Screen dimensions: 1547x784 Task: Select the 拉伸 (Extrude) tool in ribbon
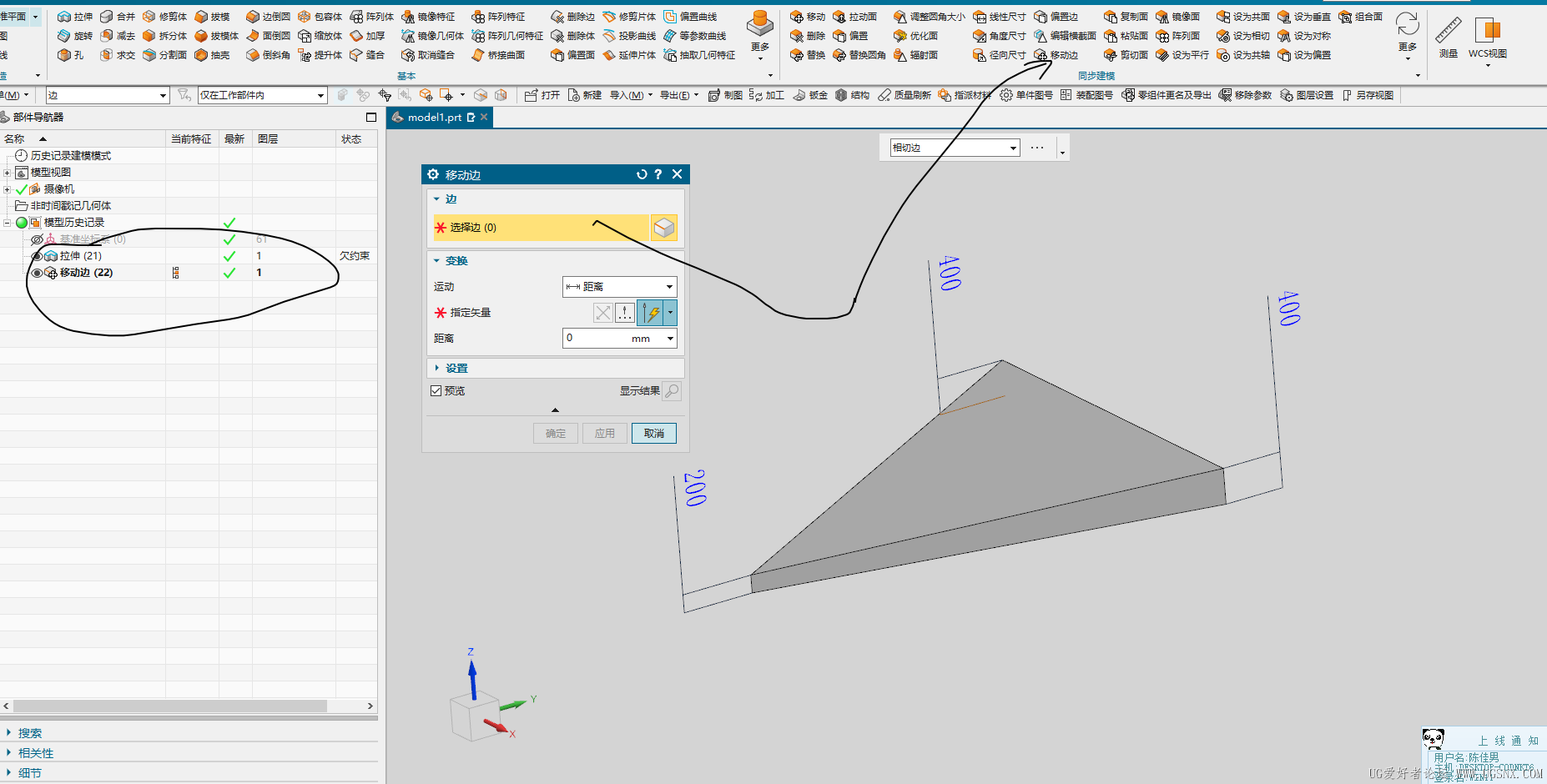coord(75,17)
